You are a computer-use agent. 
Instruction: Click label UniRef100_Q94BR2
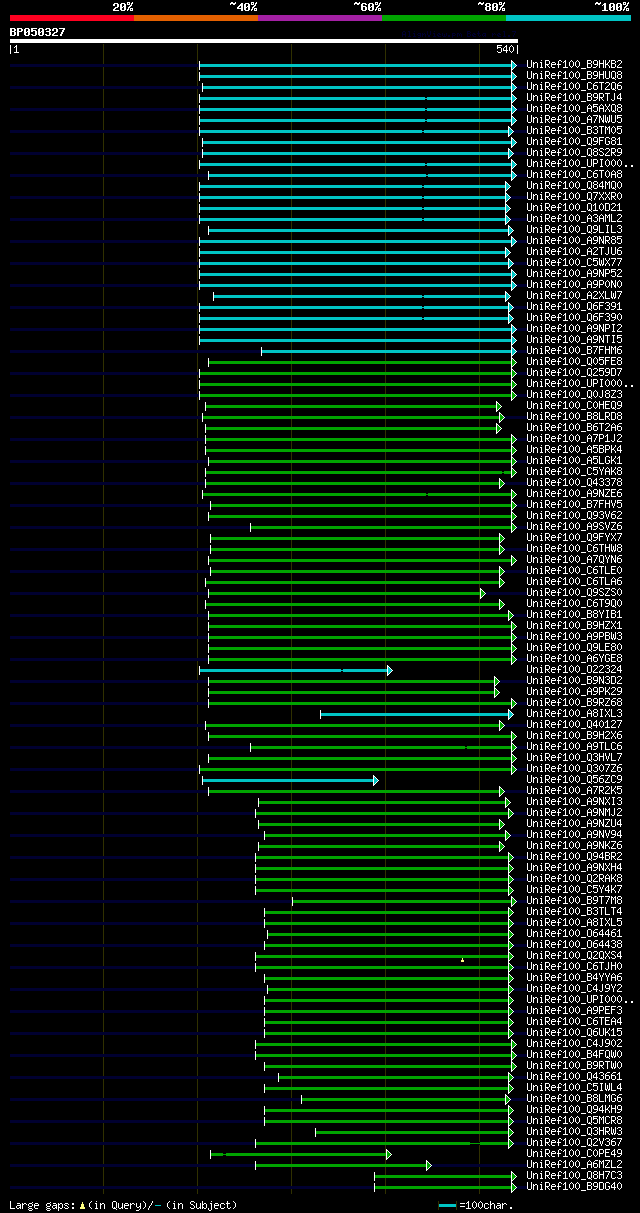coord(574,856)
